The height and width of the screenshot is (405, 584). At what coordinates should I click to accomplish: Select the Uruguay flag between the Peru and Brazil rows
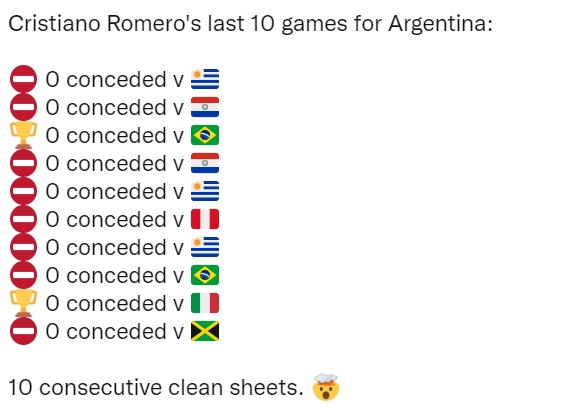[x=205, y=247]
